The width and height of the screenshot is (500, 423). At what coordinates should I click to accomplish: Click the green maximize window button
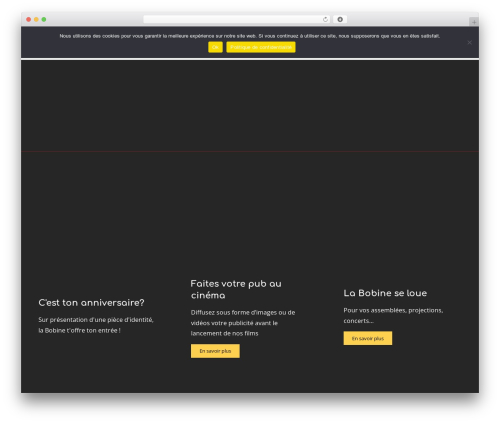click(44, 19)
